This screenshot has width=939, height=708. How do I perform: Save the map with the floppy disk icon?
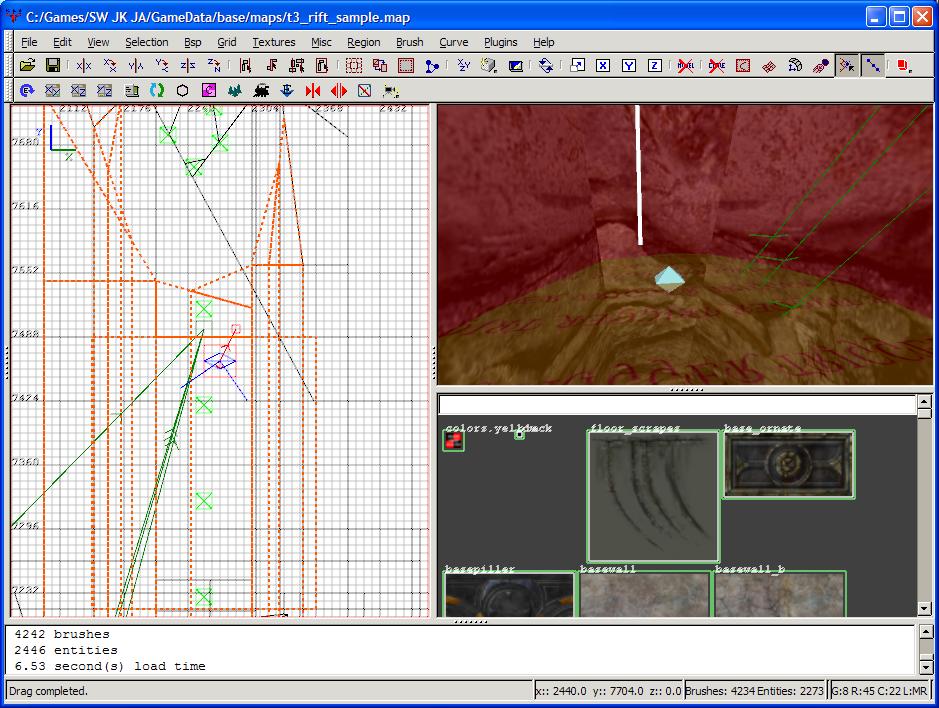click(x=53, y=65)
